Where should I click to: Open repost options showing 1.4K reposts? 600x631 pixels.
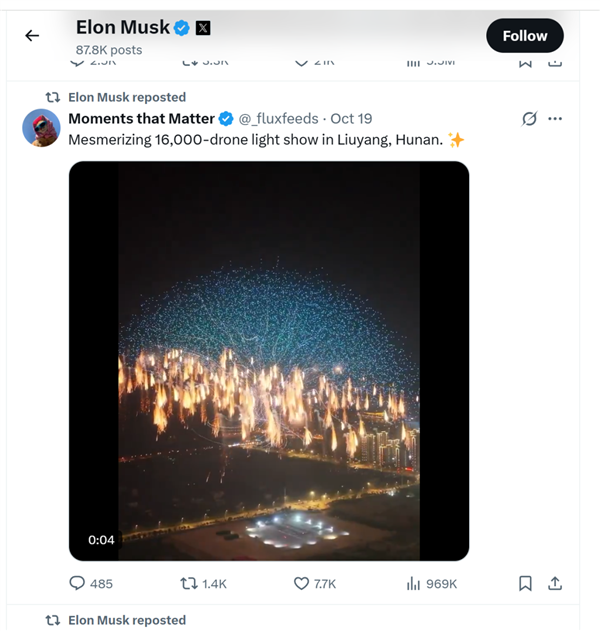tap(188, 583)
